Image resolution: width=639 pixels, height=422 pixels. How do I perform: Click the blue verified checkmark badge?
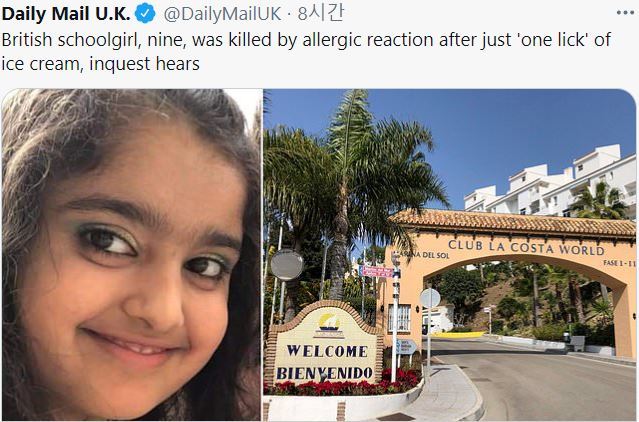145,13
